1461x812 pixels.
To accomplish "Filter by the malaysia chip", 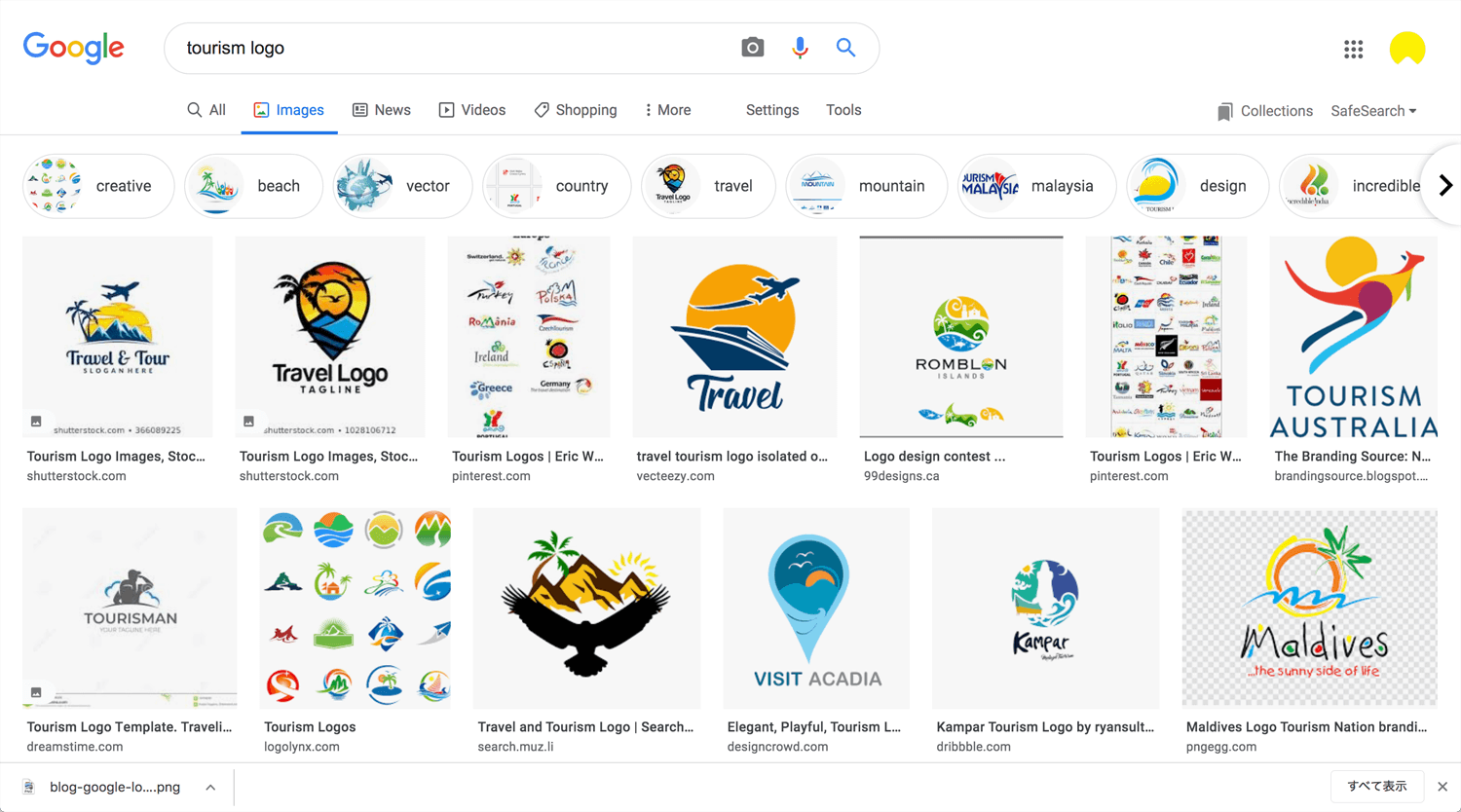I will (x=1036, y=186).
